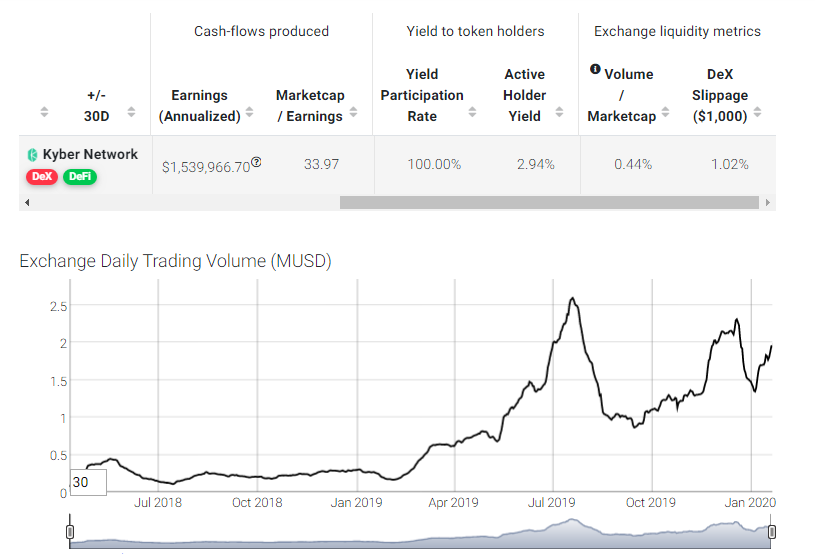
Task: Click the Volume / Marketcap column header
Action: point(622,95)
